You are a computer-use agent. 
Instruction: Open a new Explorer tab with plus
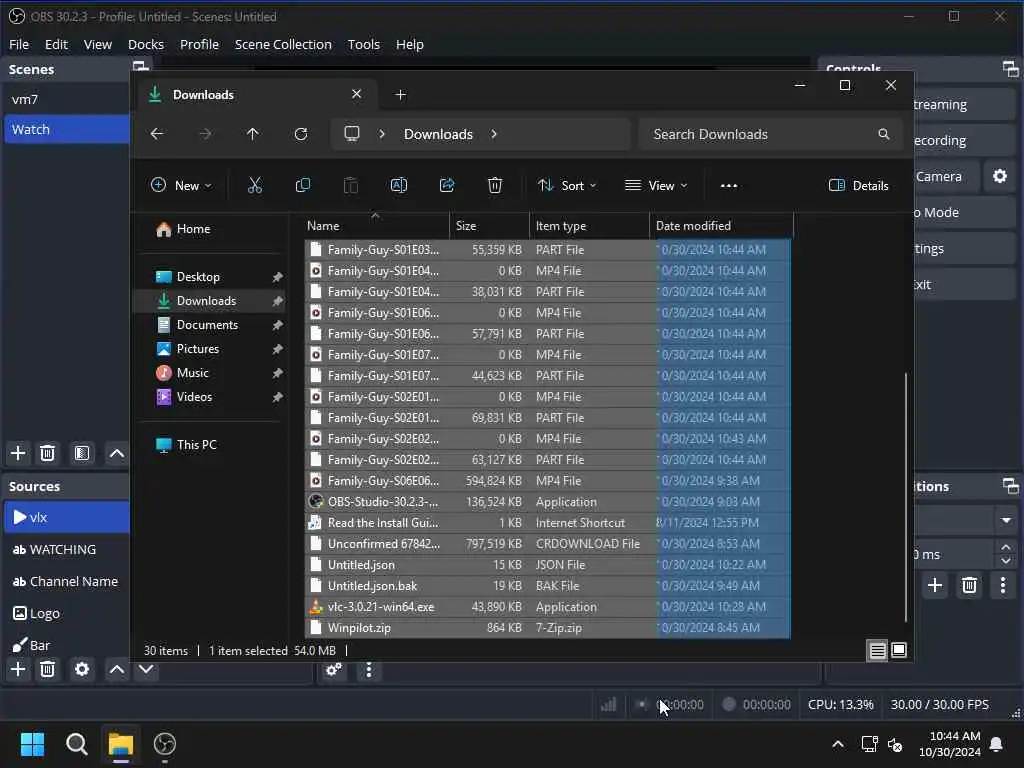[x=401, y=95]
